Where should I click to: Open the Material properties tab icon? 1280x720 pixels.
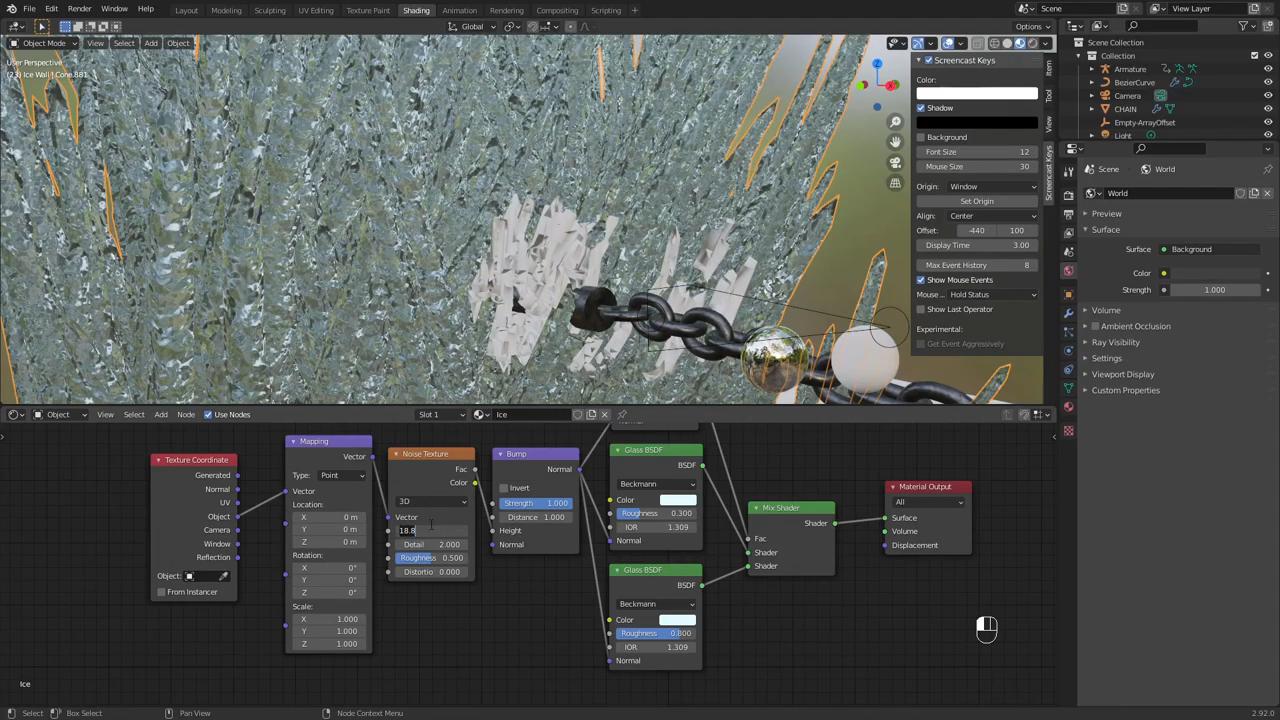pyautogui.click(x=1068, y=407)
